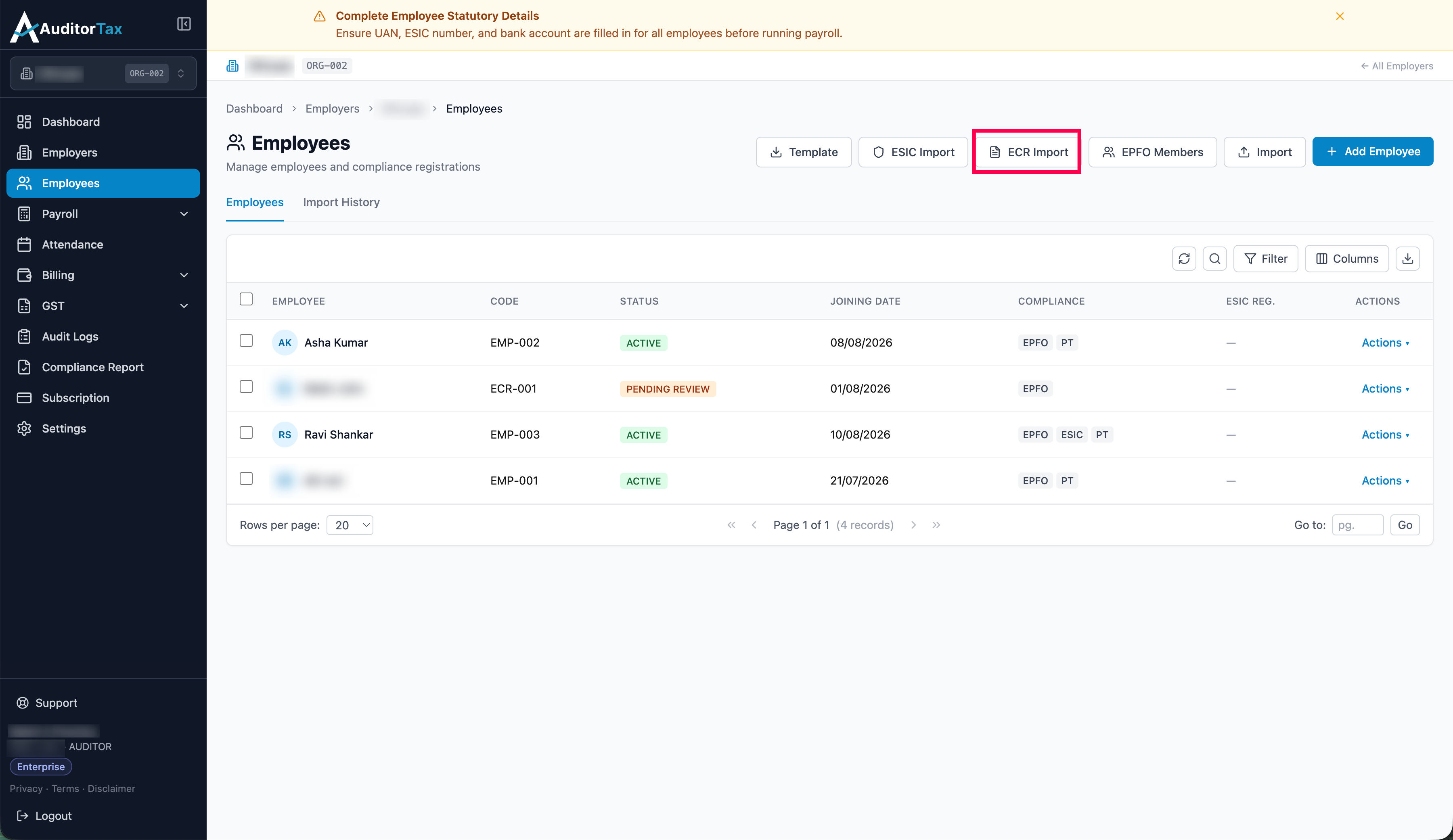Collapse the sidebar panel icon
The image size is (1453, 840).
[183, 24]
